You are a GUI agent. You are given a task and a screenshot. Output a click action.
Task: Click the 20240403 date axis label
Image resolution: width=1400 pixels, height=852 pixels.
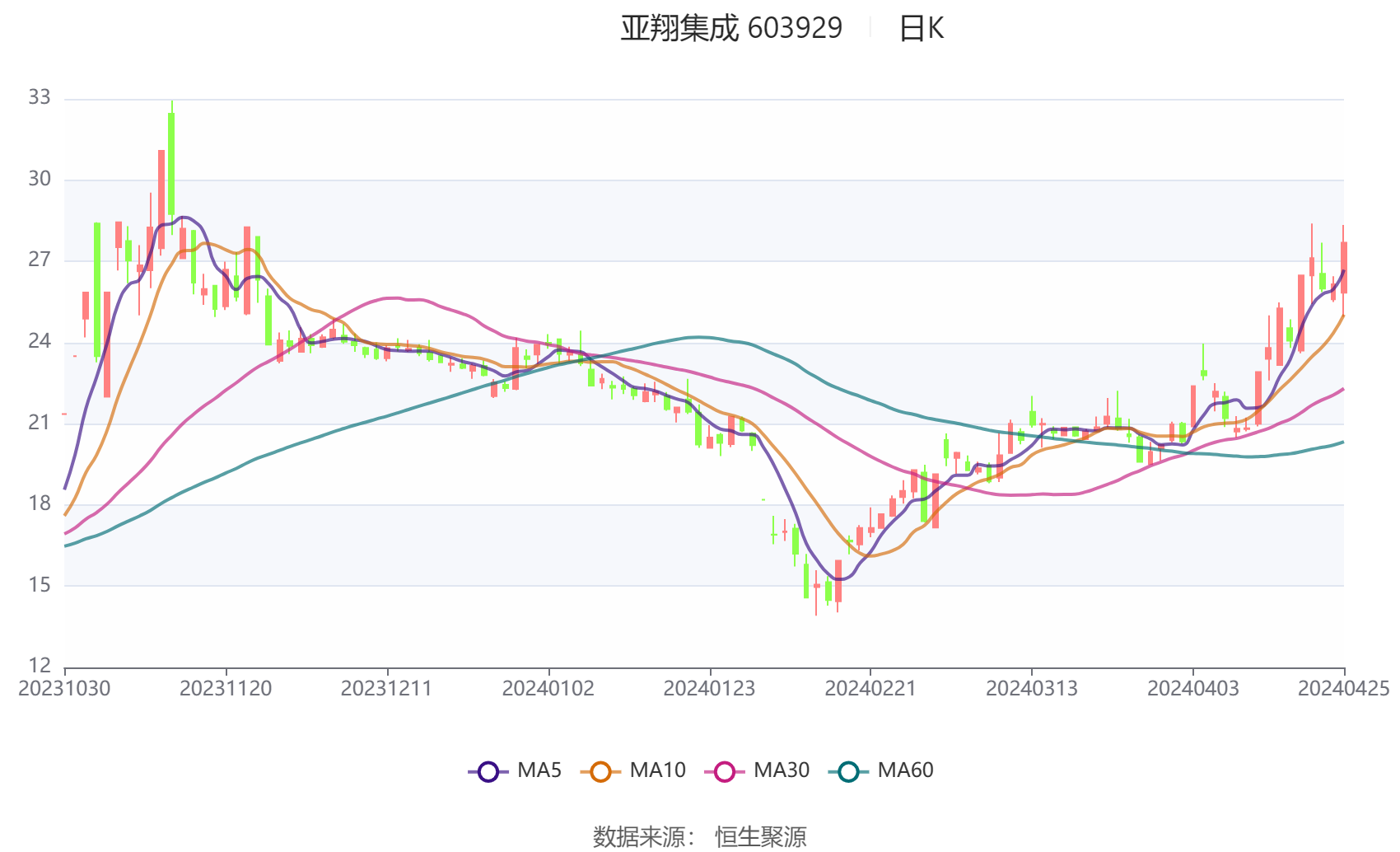coord(1193,689)
